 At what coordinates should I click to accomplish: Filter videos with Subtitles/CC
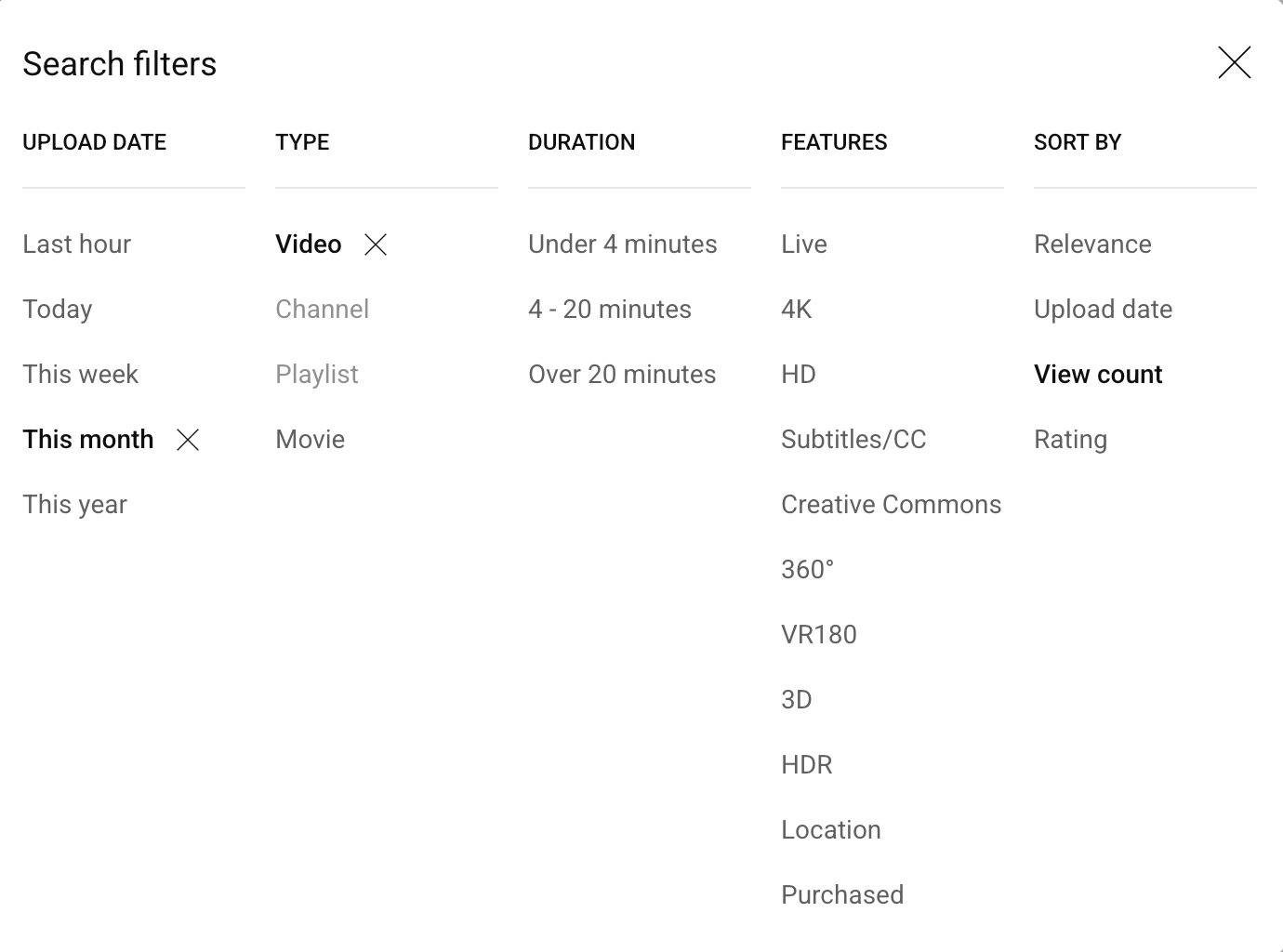coord(853,439)
